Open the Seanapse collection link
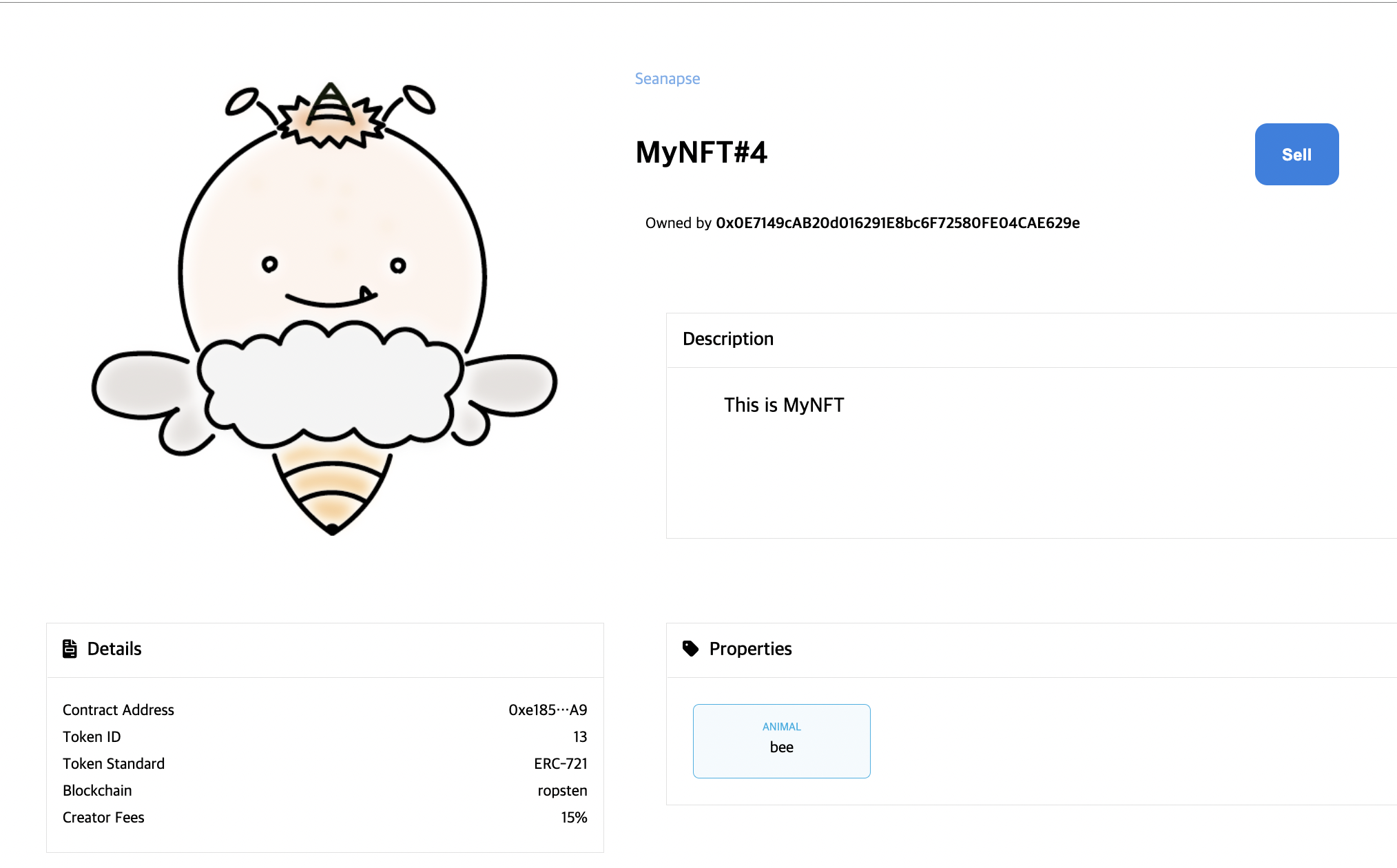The image size is (1397, 868). [x=667, y=79]
